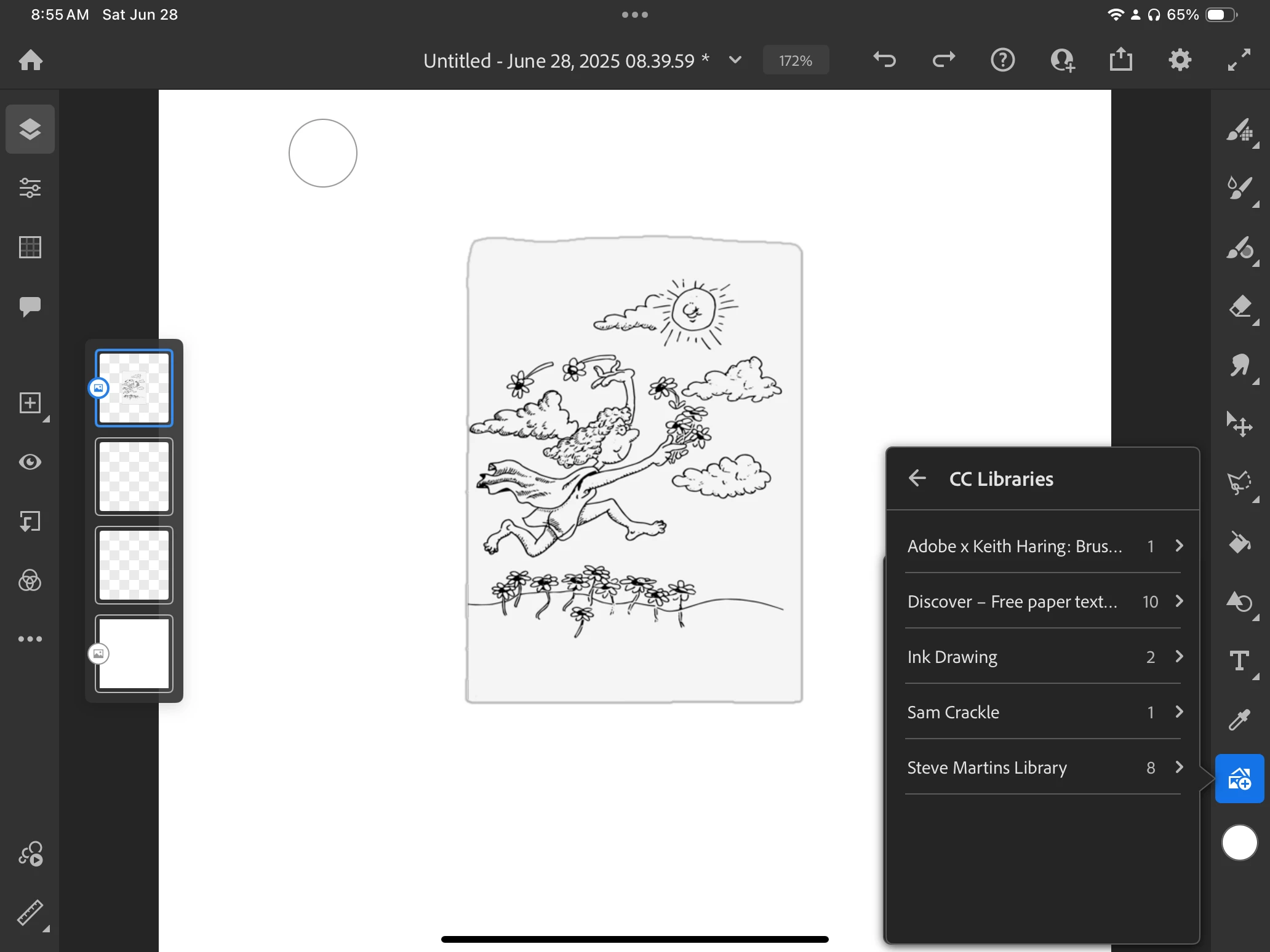1270x952 pixels.
Task: Open the Layers panel icon
Action: (30, 129)
